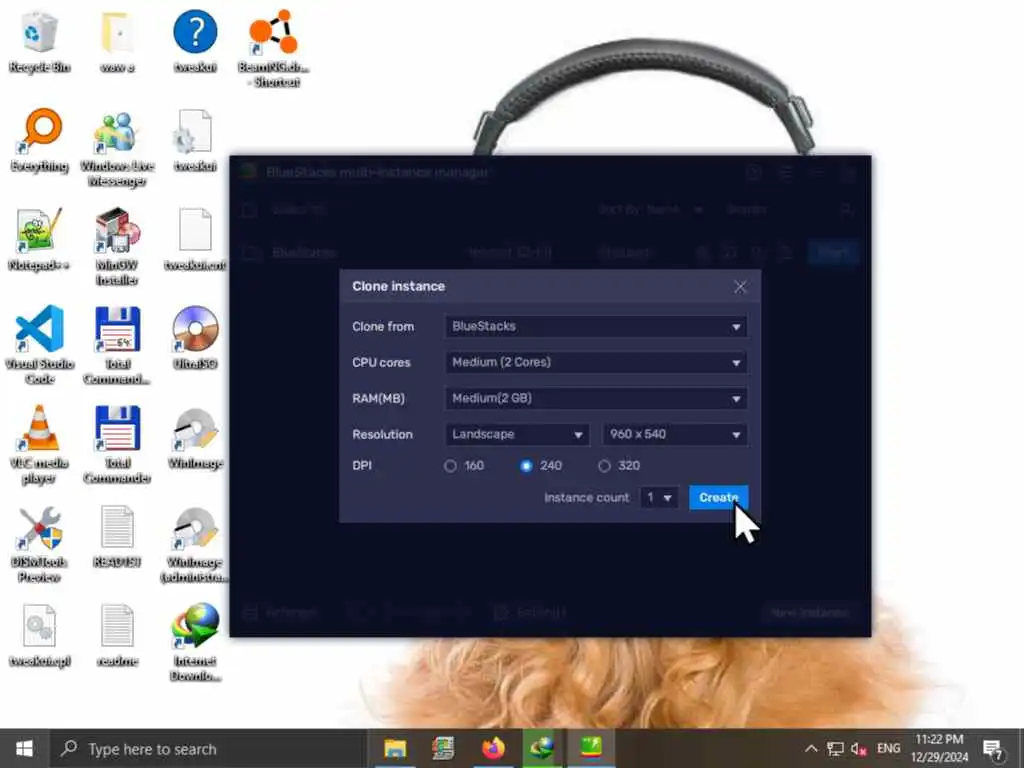1024x768 pixels.
Task: Select the Visual Studio Code icon
Action: tap(39, 346)
